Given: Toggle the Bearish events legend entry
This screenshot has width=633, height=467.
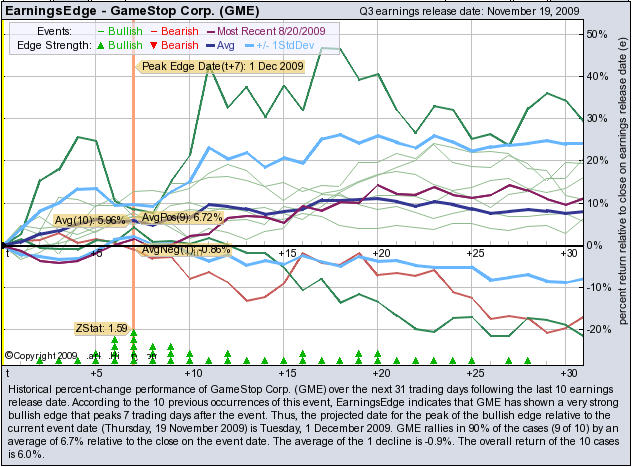Looking at the screenshot, I should pos(179,31).
